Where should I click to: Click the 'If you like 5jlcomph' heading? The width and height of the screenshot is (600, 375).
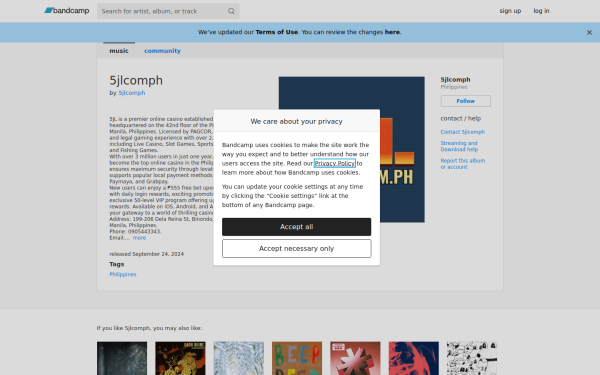[149, 328]
